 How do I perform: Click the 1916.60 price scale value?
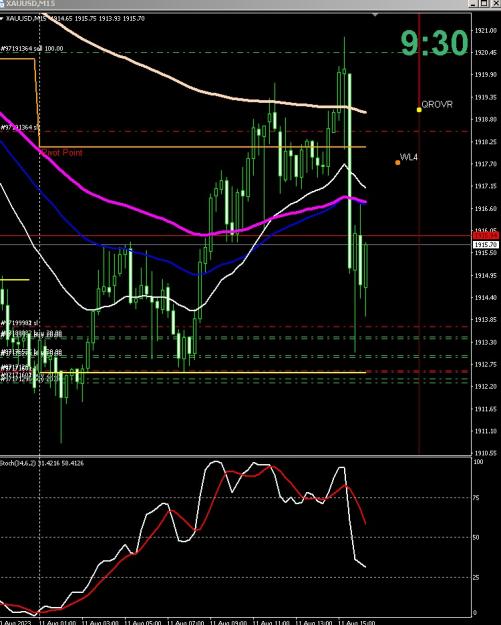(x=485, y=208)
